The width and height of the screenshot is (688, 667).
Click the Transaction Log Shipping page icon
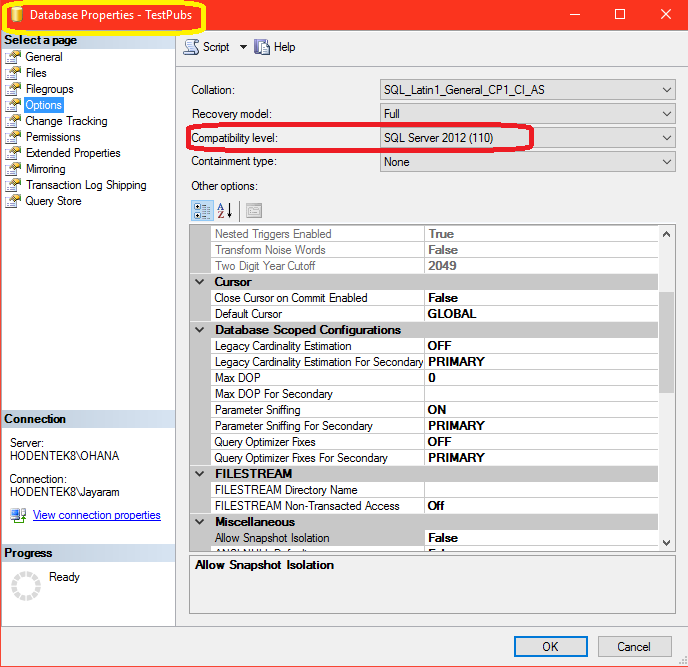click(13, 185)
